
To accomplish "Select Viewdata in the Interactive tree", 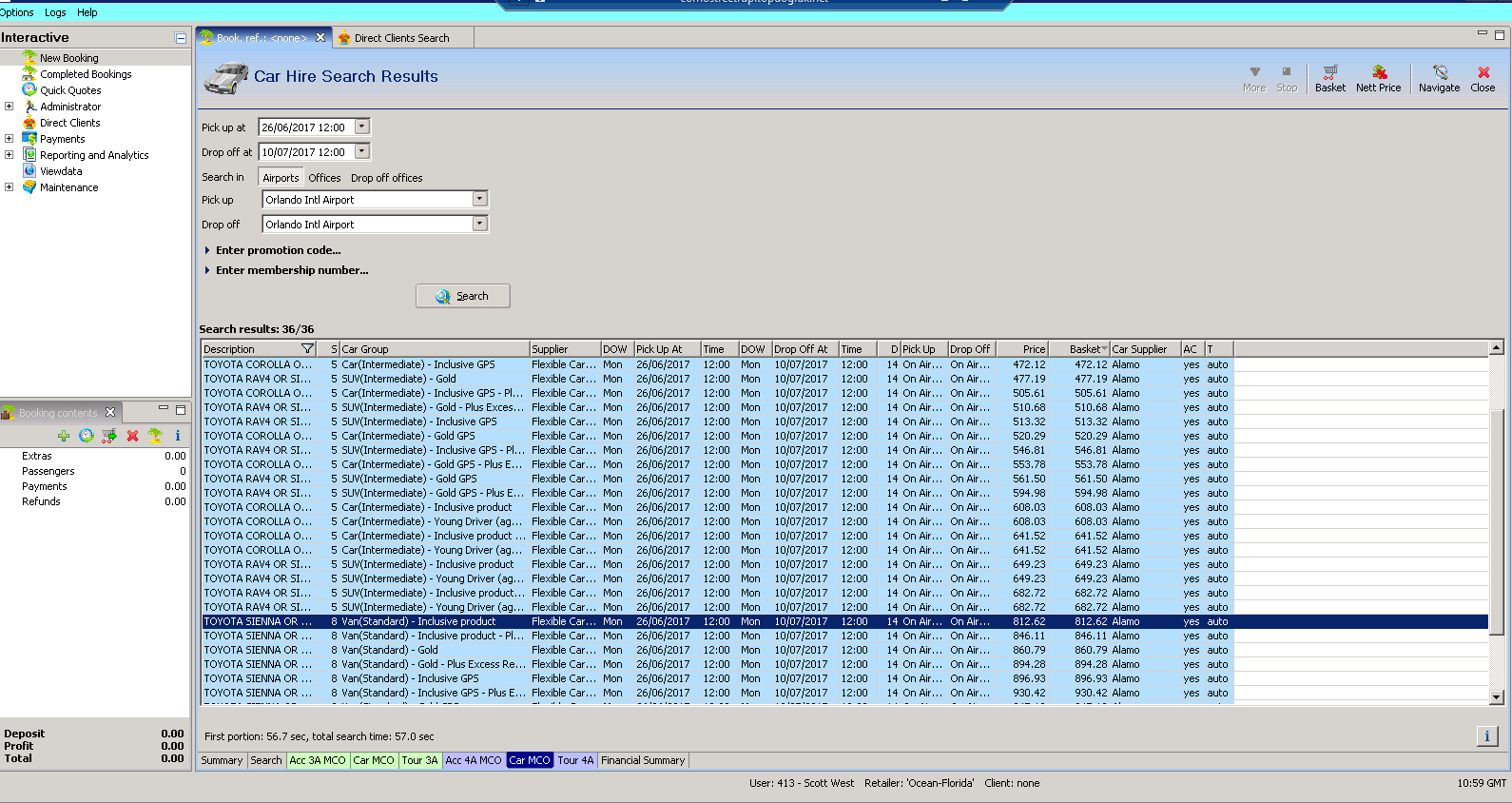I will click(x=61, y=171).
